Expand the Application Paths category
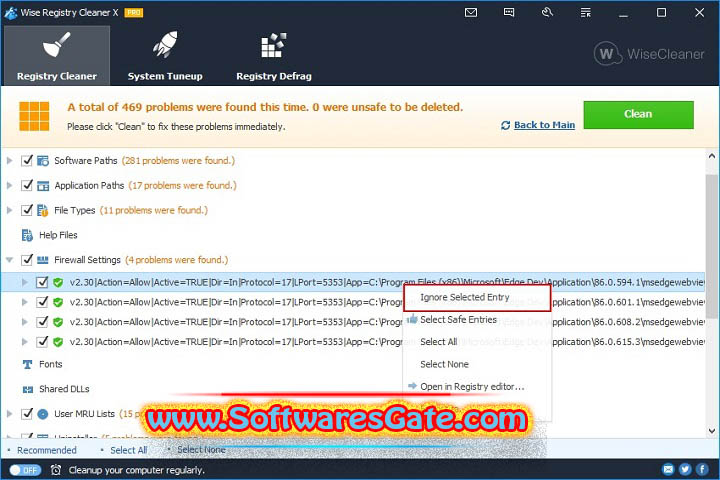 click(9, 185)
